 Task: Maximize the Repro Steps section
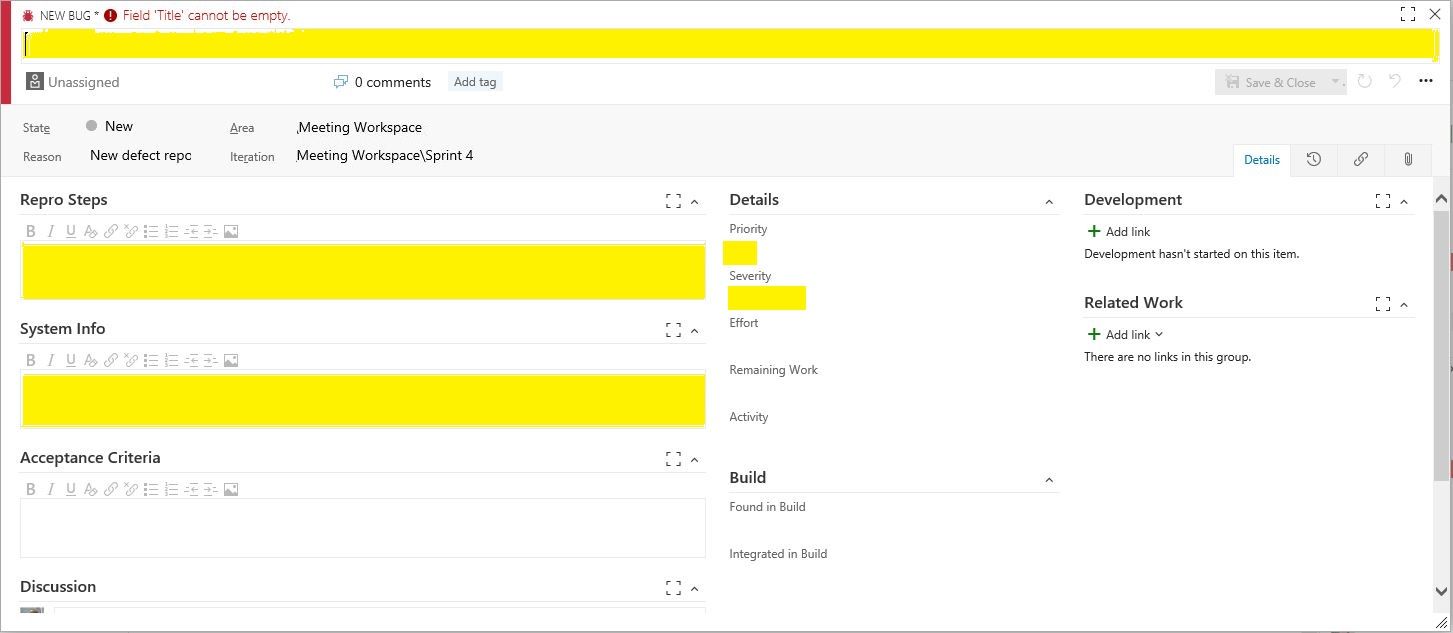tap(673, 201)
